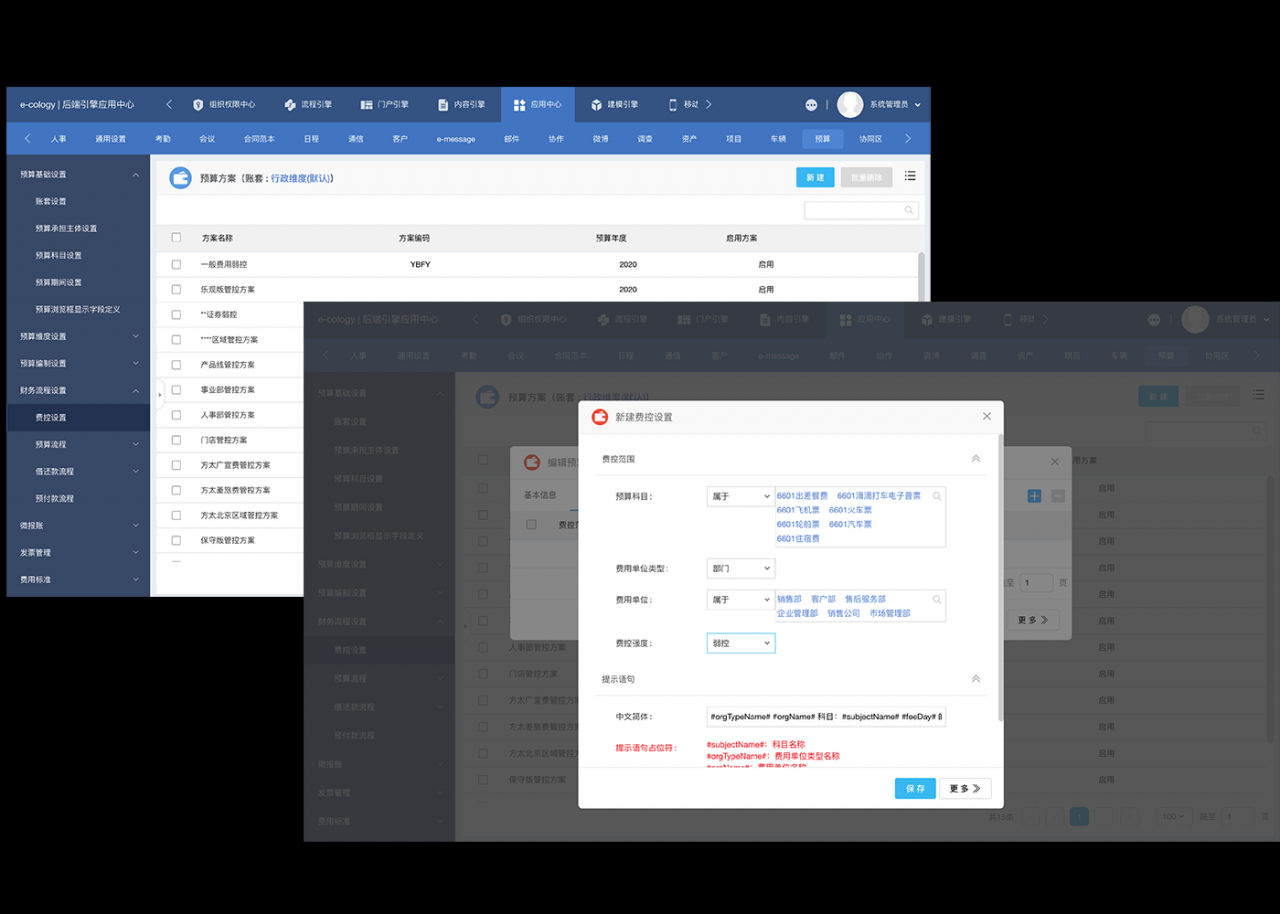Click the blue wallet icon beside 预算方案 title

pyautogui.click(x=180, y=178)
